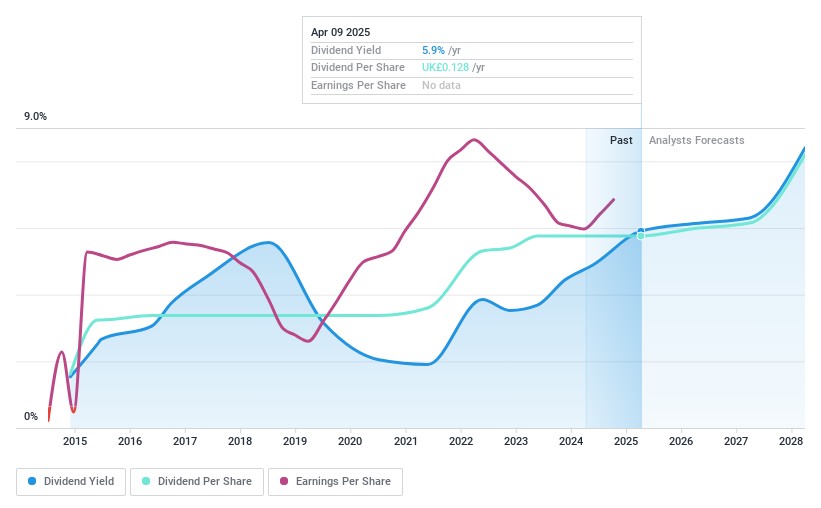Screen dimensions: 821x508
Task: Click the blue data point marker at April 2025
Action: (641, 231)
